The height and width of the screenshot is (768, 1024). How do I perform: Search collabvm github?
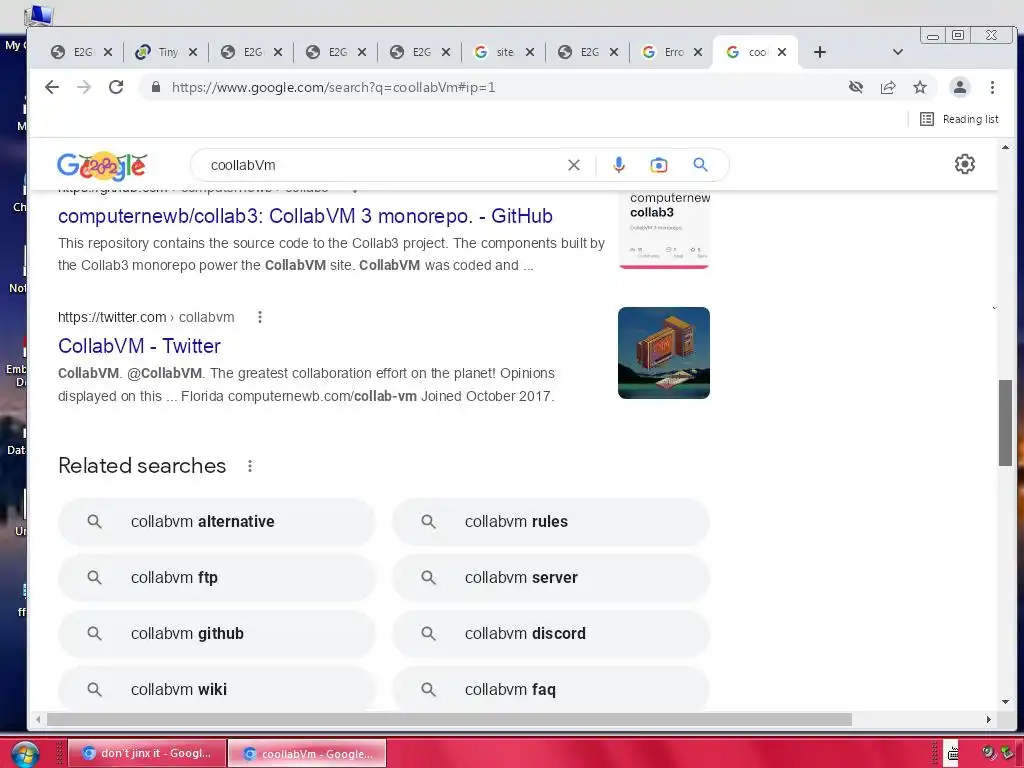point(216,633)
